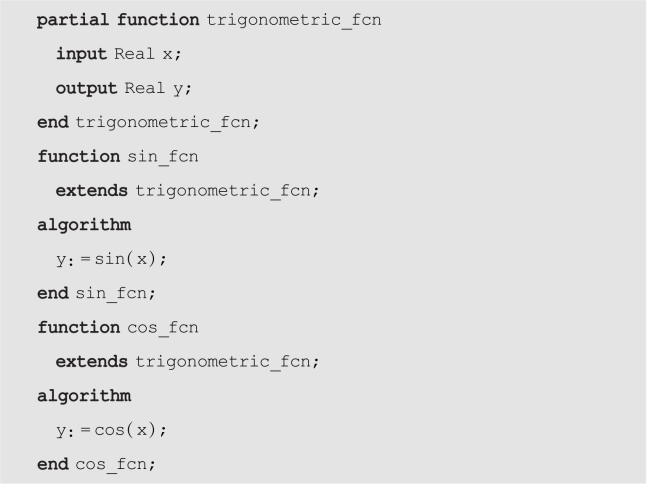This screenshot has width=648, height=485.
Task: Click the function name 'sin_fcn' declaration
Action: (163, 157)
